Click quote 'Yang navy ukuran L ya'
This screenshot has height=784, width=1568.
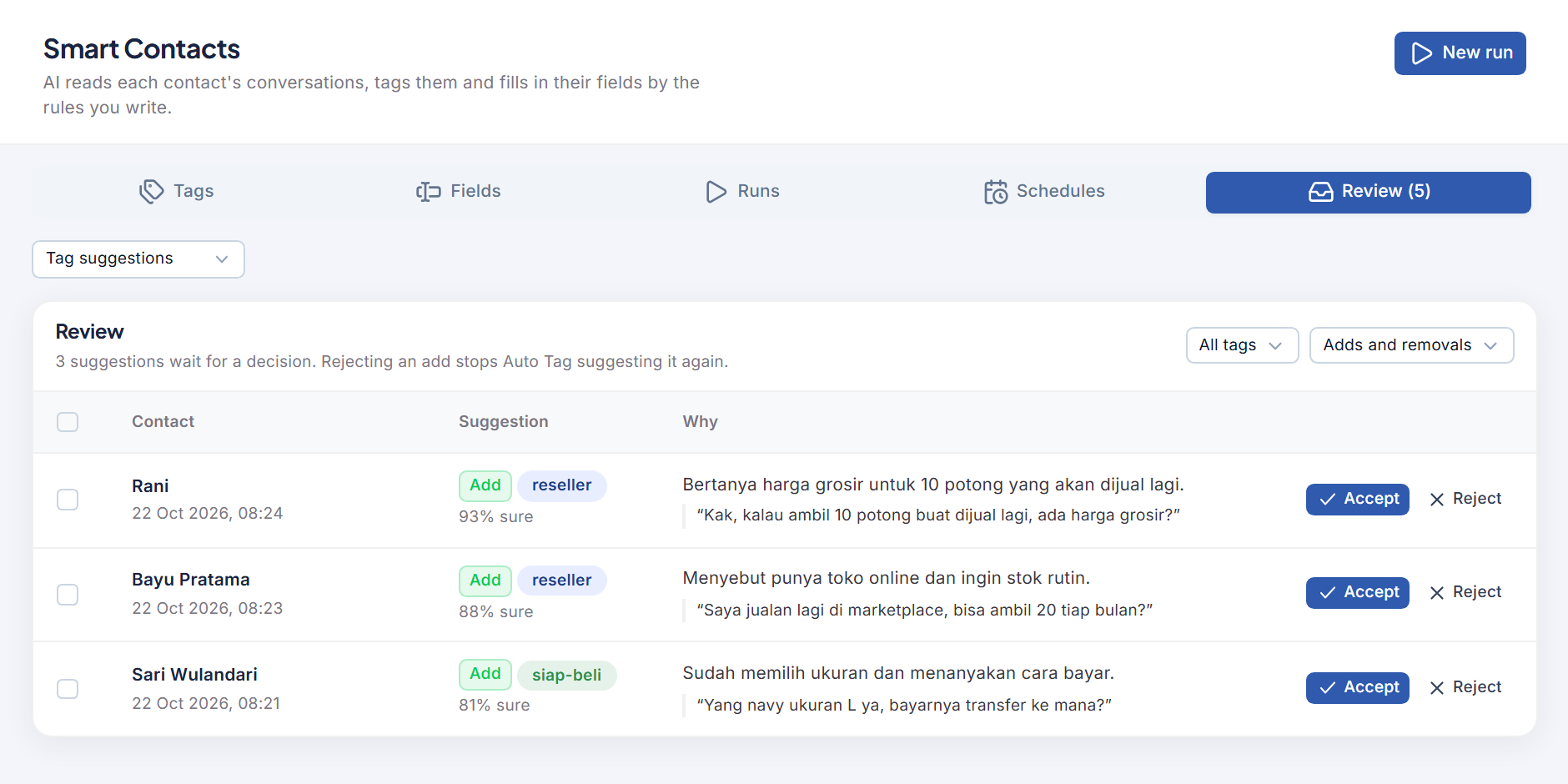(x=904, y=706)
